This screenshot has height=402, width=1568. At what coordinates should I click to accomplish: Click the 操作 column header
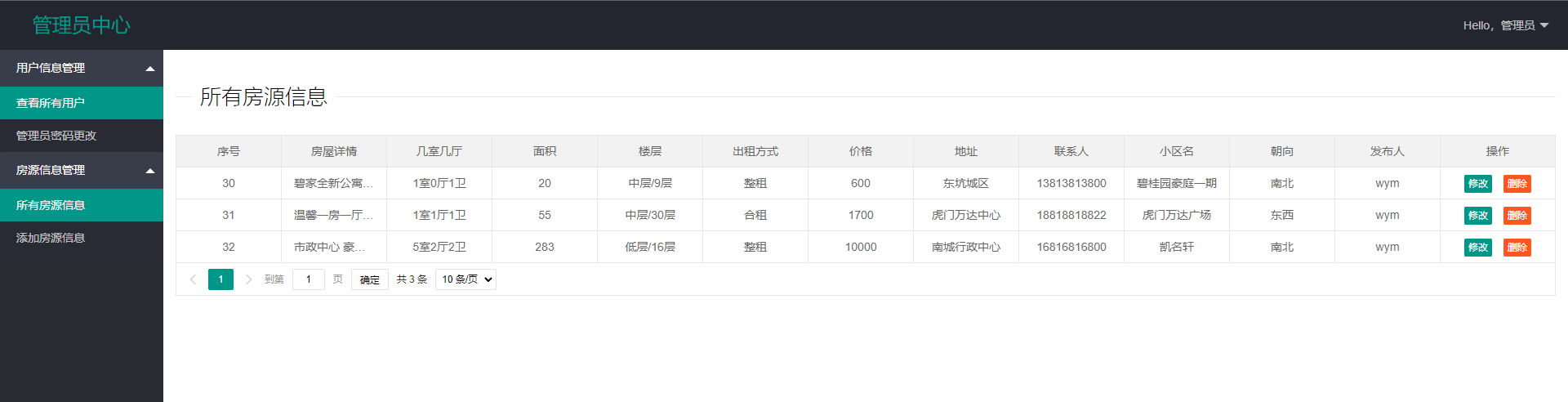coord(1498,151)
